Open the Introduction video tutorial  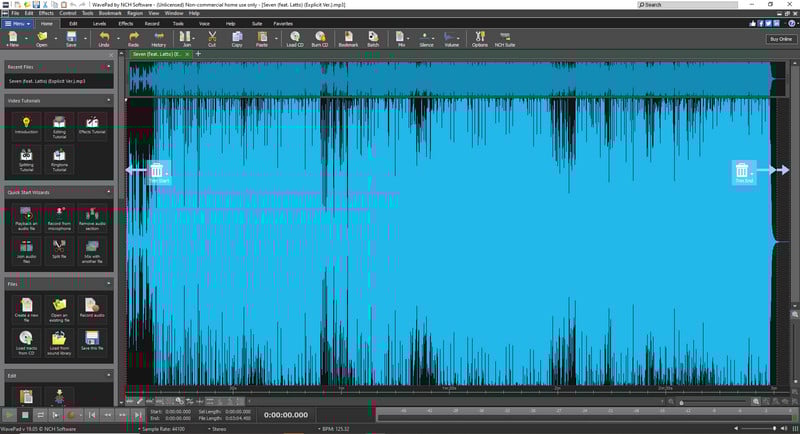(x=26, y=125)
